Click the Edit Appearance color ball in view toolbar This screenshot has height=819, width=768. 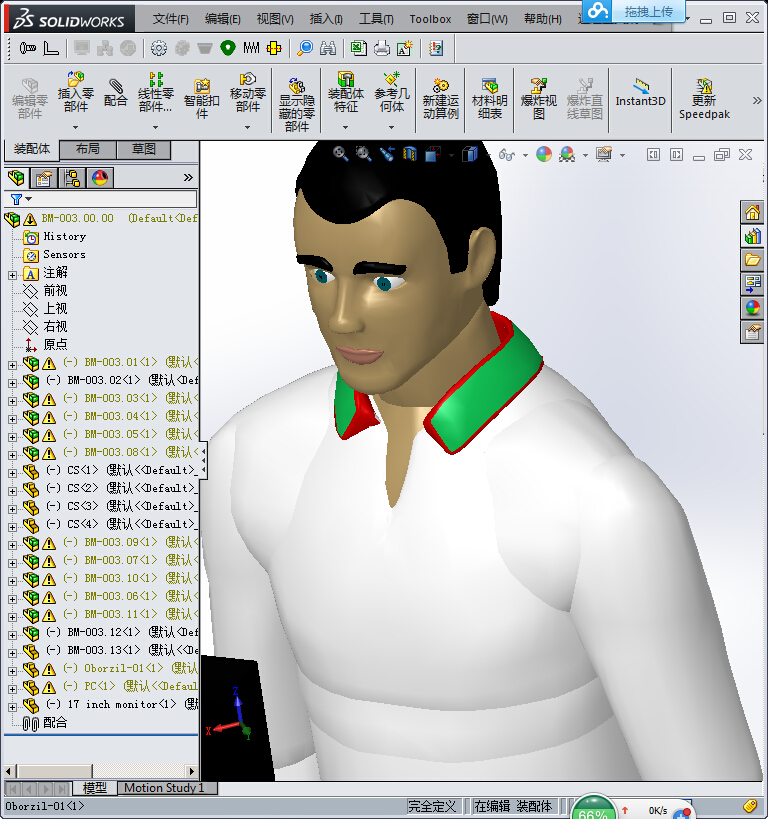(x=544, y=155)
